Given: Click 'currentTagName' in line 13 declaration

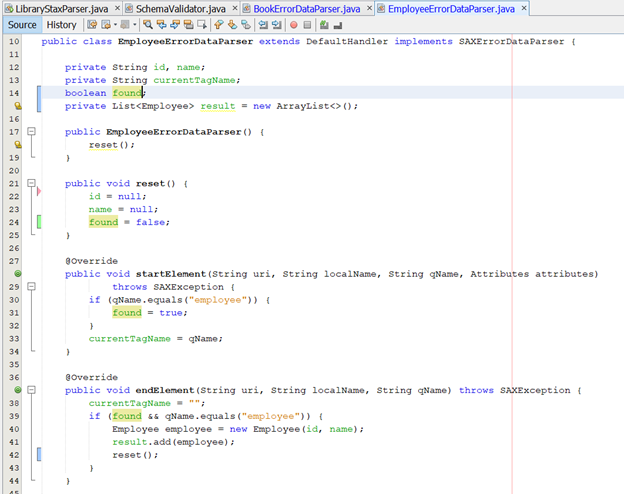Looking at the screenshot, I should pyautogui.click(x=195, y=80).
